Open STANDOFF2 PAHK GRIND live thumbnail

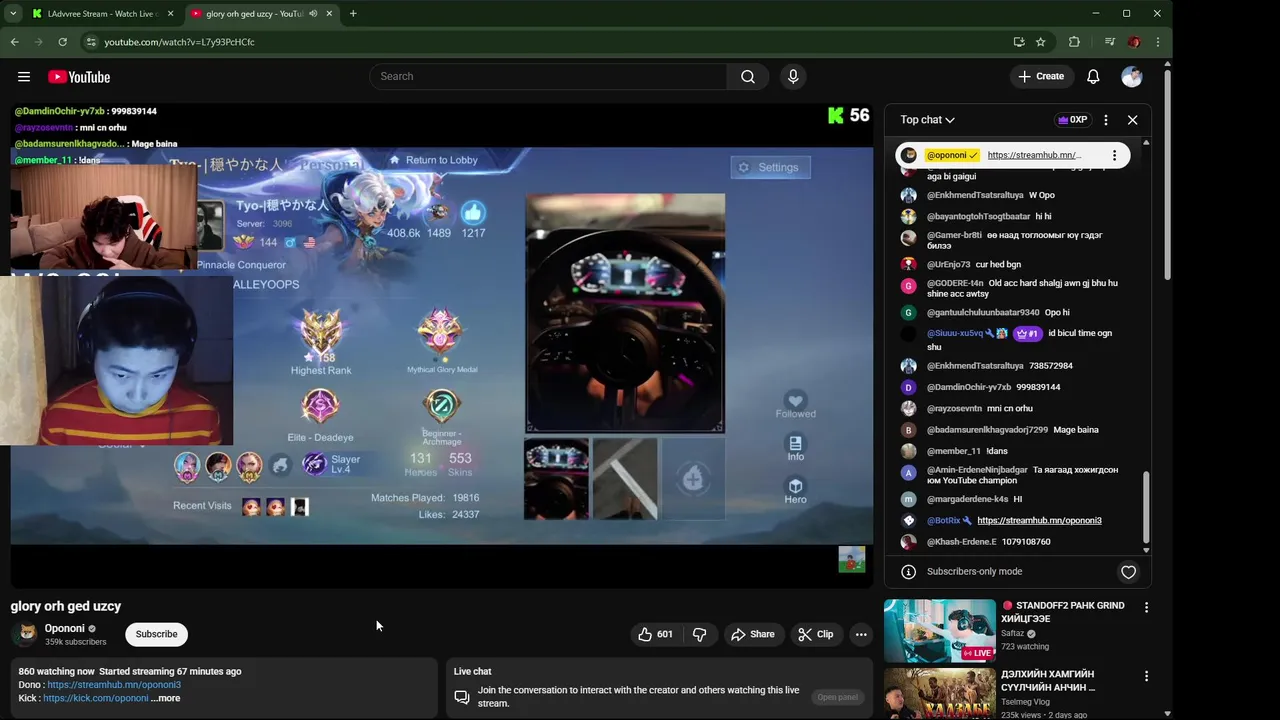(940, 631)
